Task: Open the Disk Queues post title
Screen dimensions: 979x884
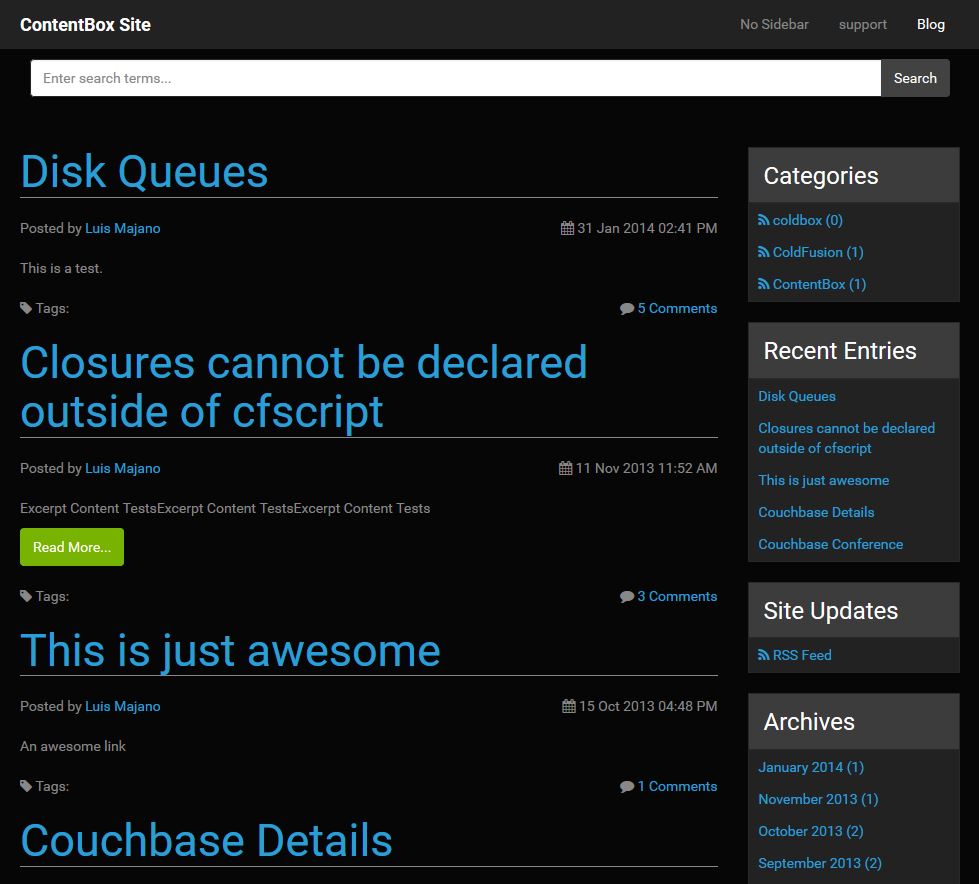Action: pyautogui.click(x=144, y=171)
